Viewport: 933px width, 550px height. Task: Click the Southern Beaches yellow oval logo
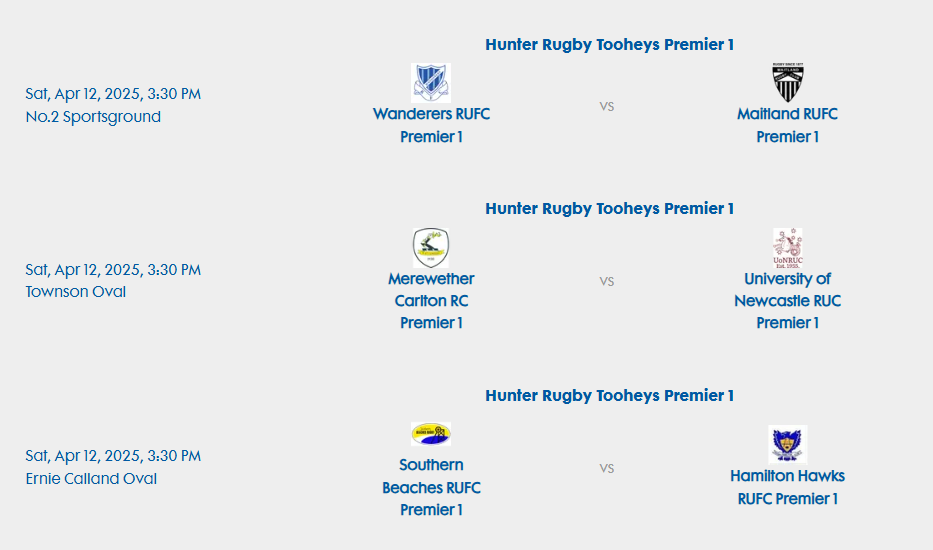[431, 434]
